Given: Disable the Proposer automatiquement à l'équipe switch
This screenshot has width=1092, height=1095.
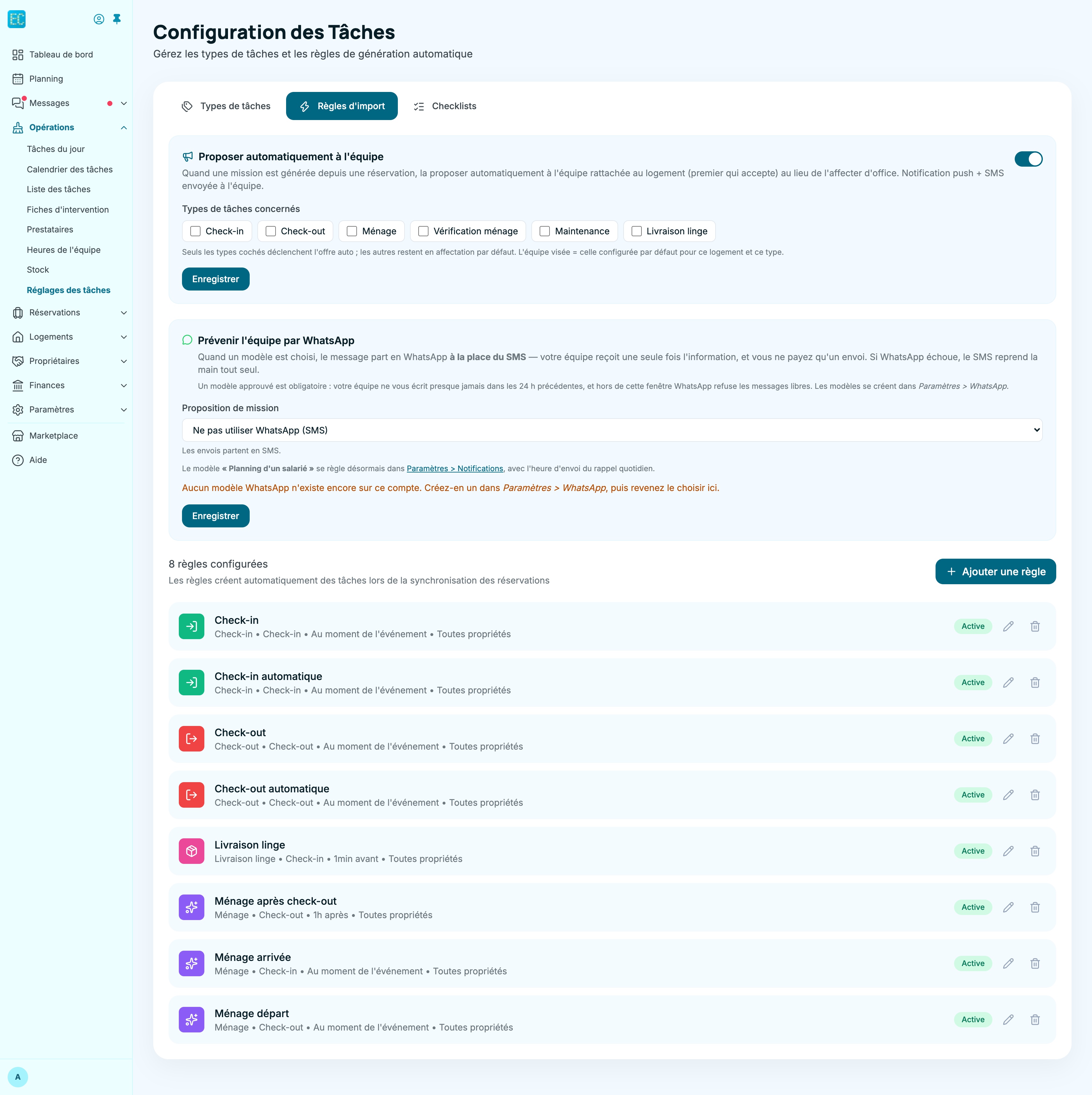Looking at the screenshot, I should pyautogui.click(x=1028, y=159).
